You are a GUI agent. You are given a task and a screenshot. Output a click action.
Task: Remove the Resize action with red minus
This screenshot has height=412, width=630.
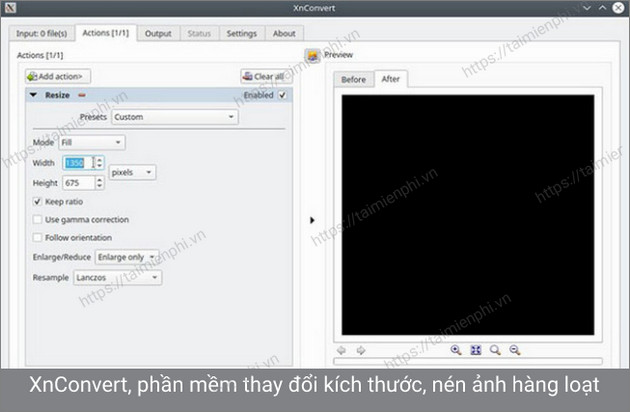pyautogui.click(x=82, y=95)
